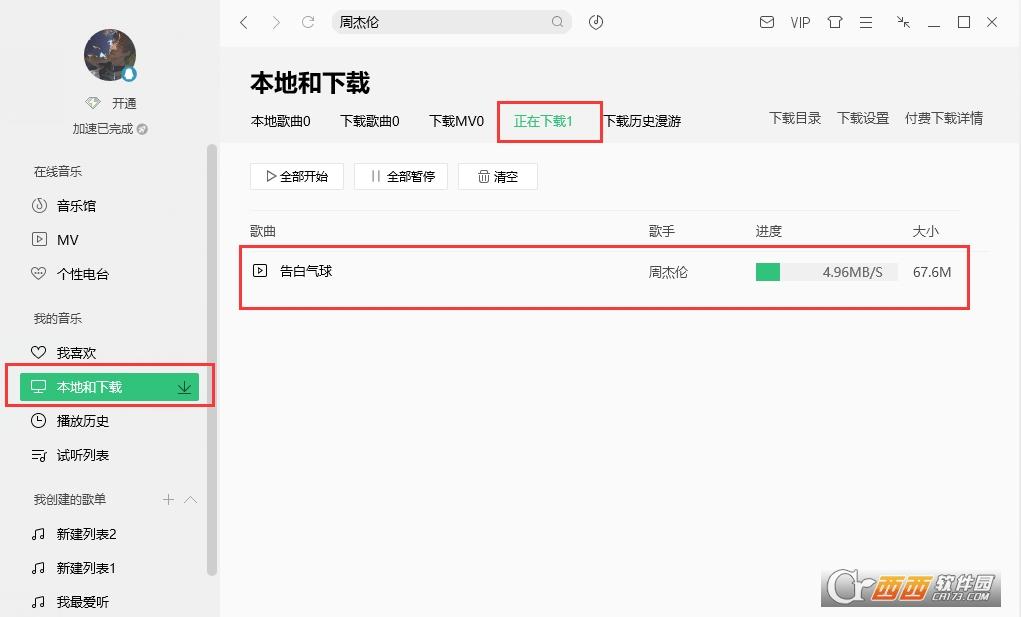Switch to mini mode icon

coord(903,22)
